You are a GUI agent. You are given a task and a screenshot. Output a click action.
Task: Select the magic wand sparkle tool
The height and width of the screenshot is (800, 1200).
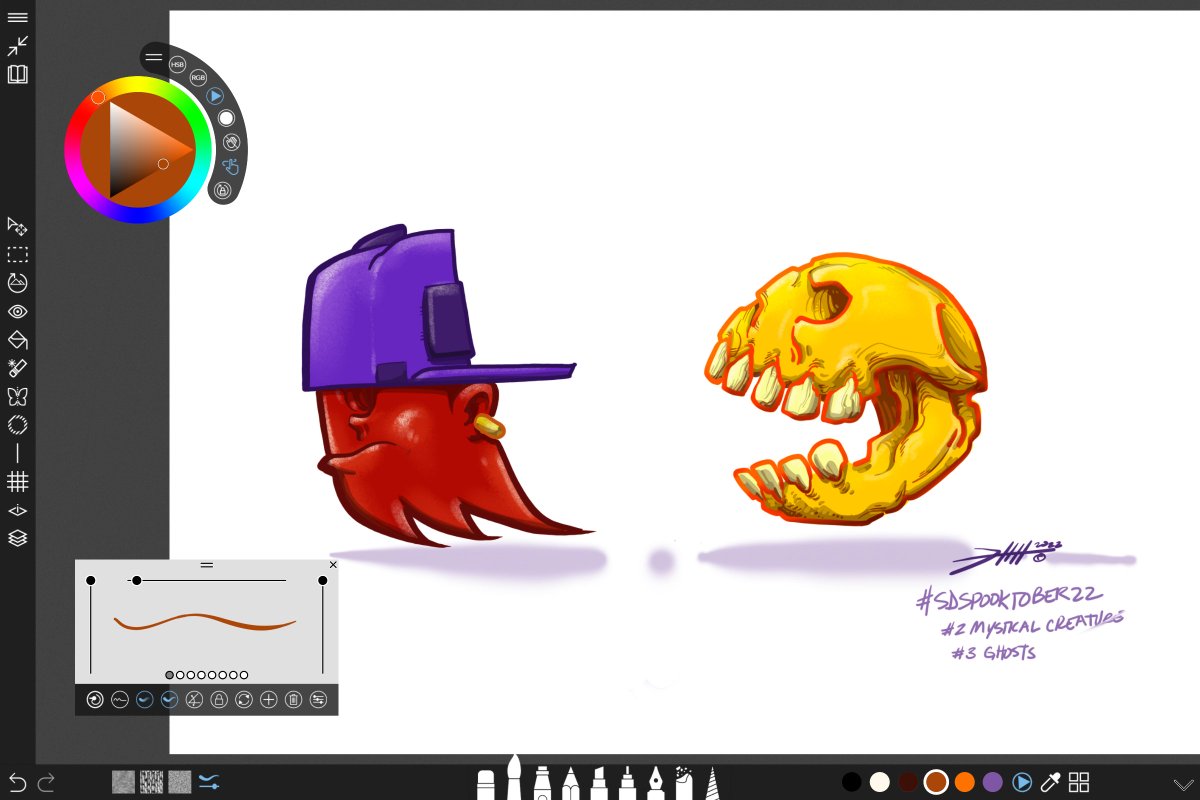tap(17, 368)
